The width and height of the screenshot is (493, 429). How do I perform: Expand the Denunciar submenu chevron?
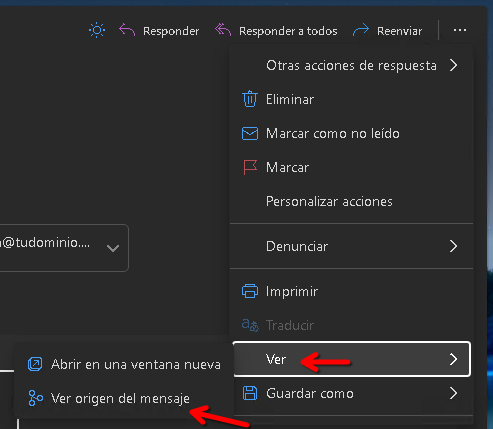(x=453, y=246)
